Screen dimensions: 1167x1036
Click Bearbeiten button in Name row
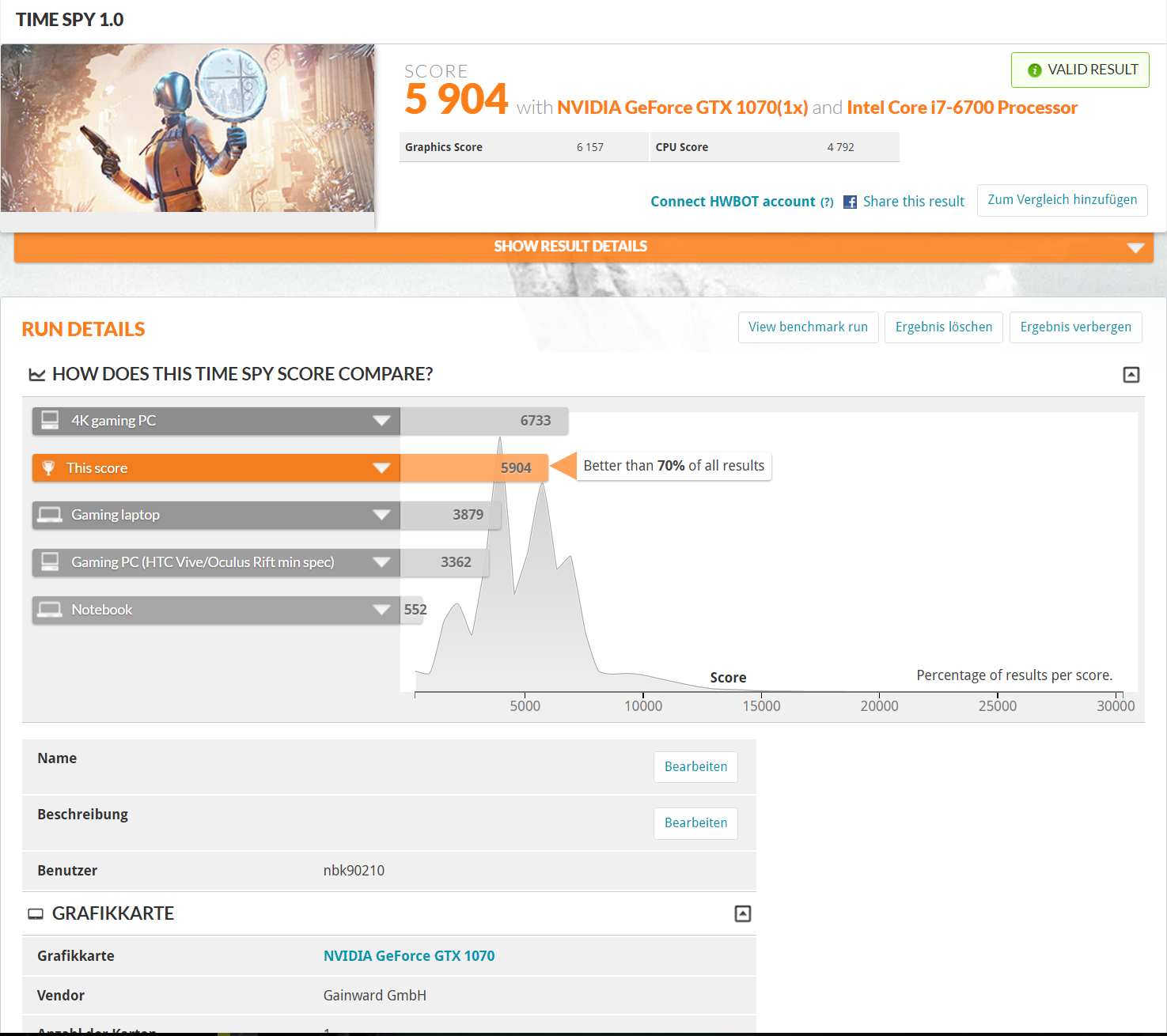pyautogui.click(x=695, y=767)
